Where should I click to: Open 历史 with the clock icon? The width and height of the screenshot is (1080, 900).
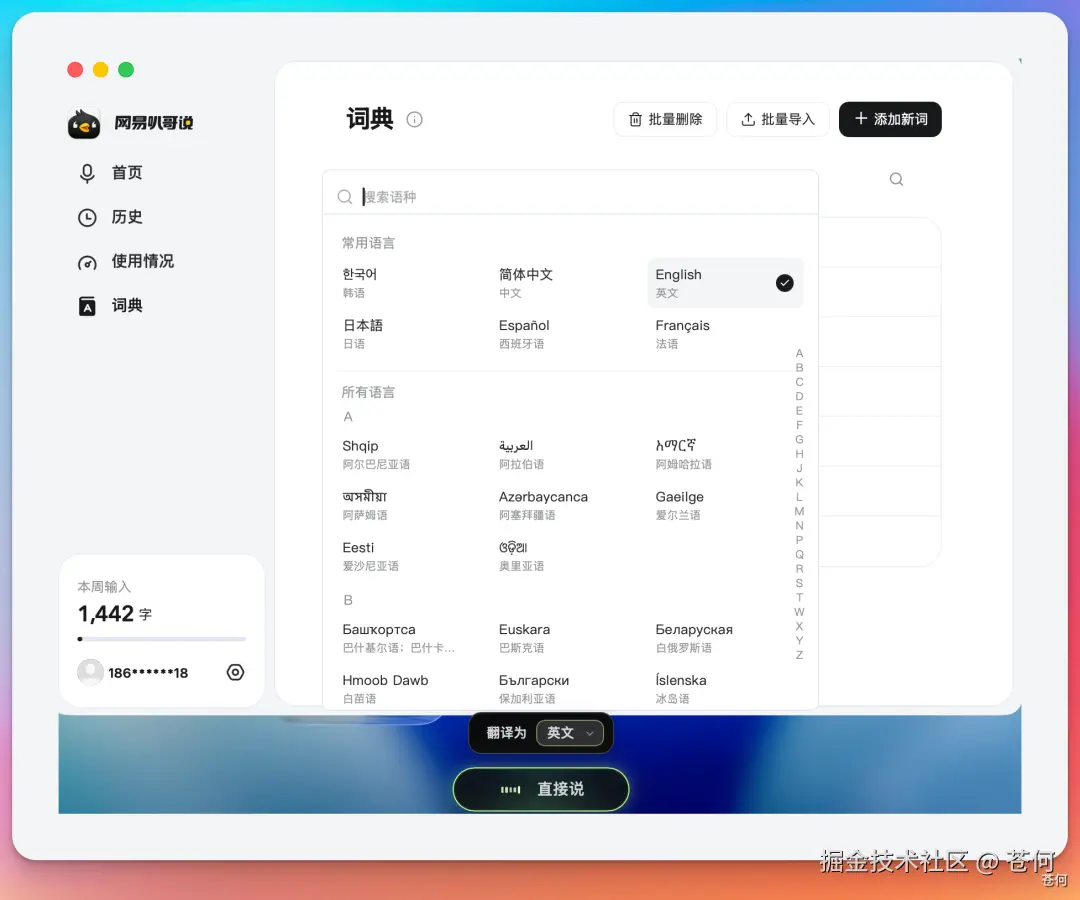tap(111, 217)
